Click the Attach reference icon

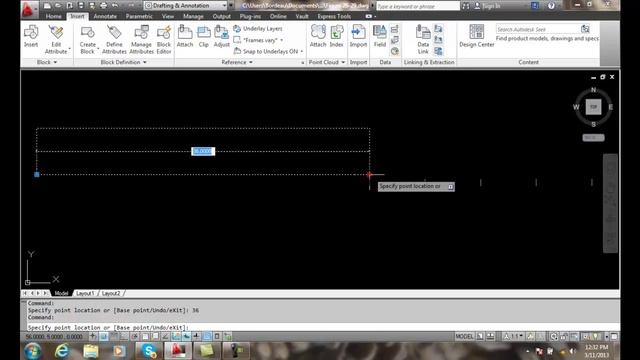point(184,37)
